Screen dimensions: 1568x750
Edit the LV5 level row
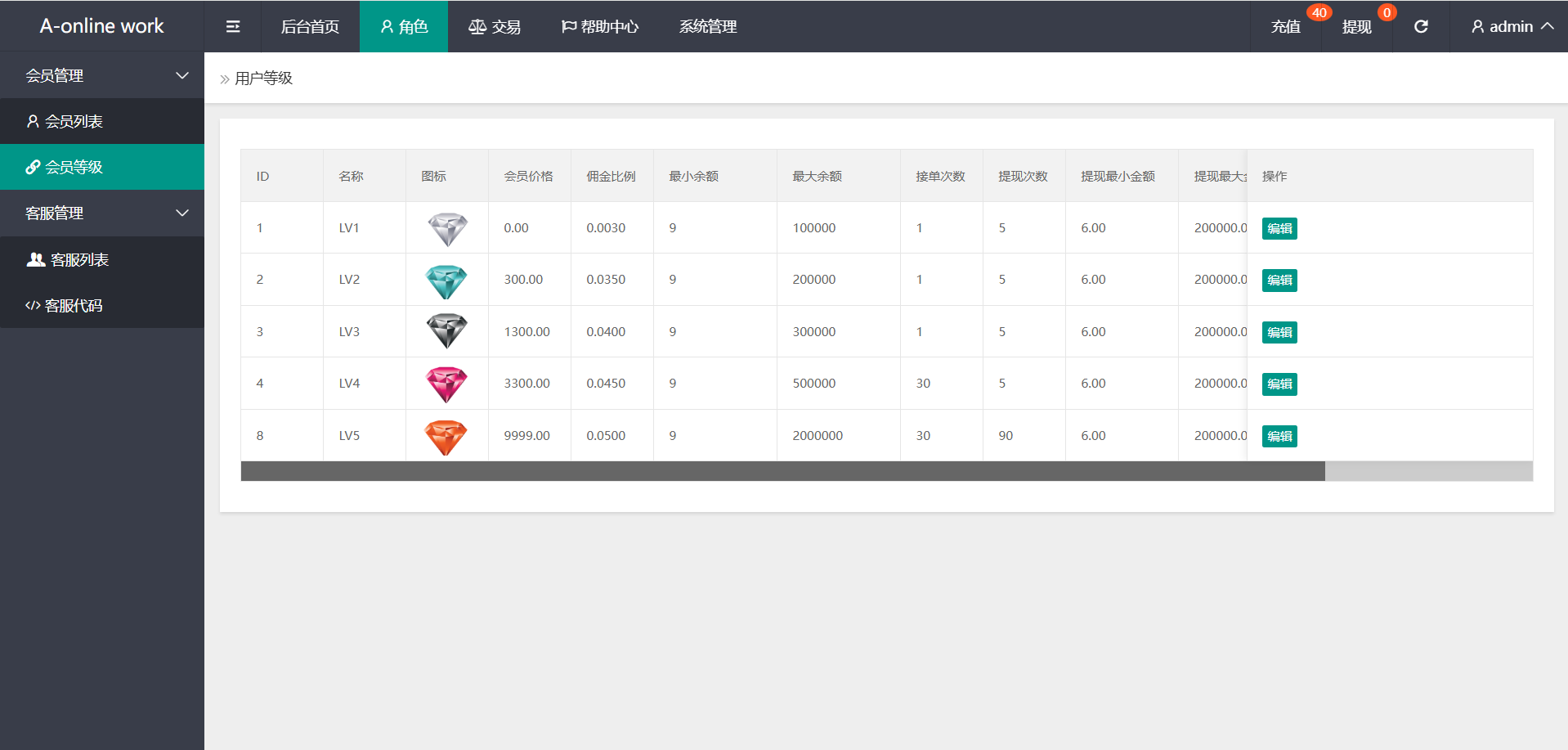click(1279, 437)
